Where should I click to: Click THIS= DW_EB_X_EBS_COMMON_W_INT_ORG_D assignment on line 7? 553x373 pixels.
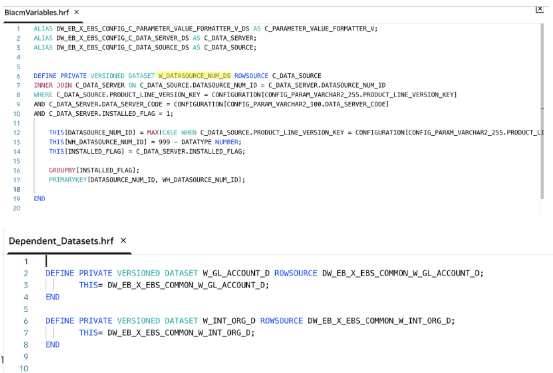tap(166, 333)
